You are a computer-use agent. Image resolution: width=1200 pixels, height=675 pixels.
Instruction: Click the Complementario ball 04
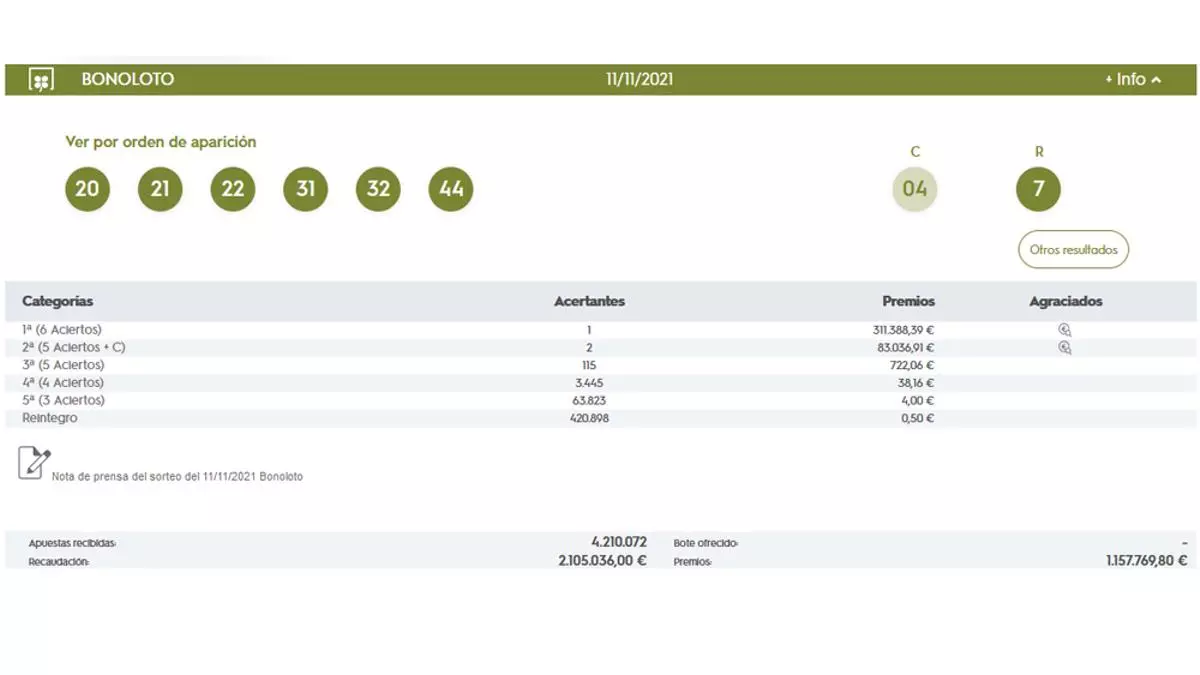(915, 189)
